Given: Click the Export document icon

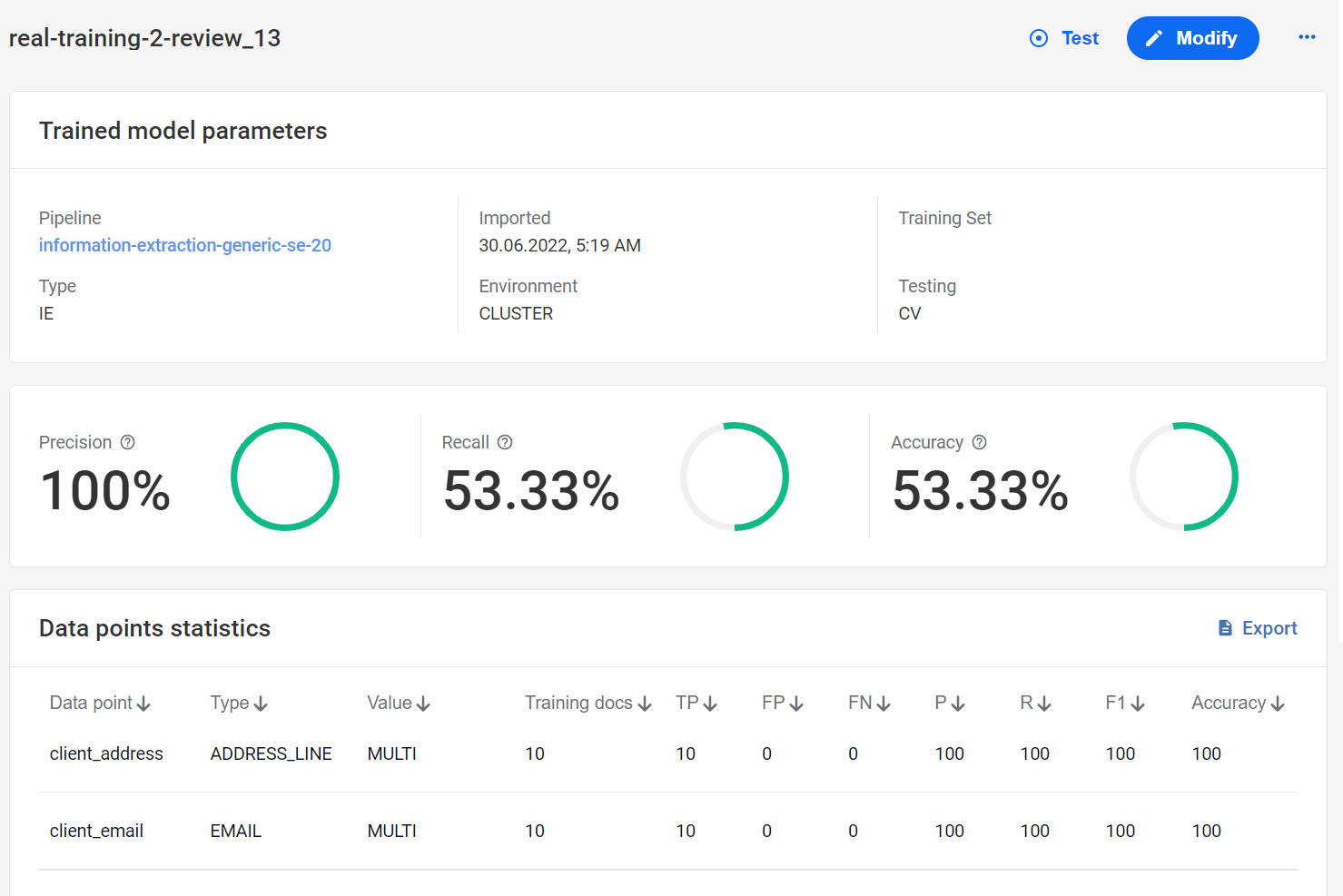Looking at the screenshot, I should click(1225, 628).
